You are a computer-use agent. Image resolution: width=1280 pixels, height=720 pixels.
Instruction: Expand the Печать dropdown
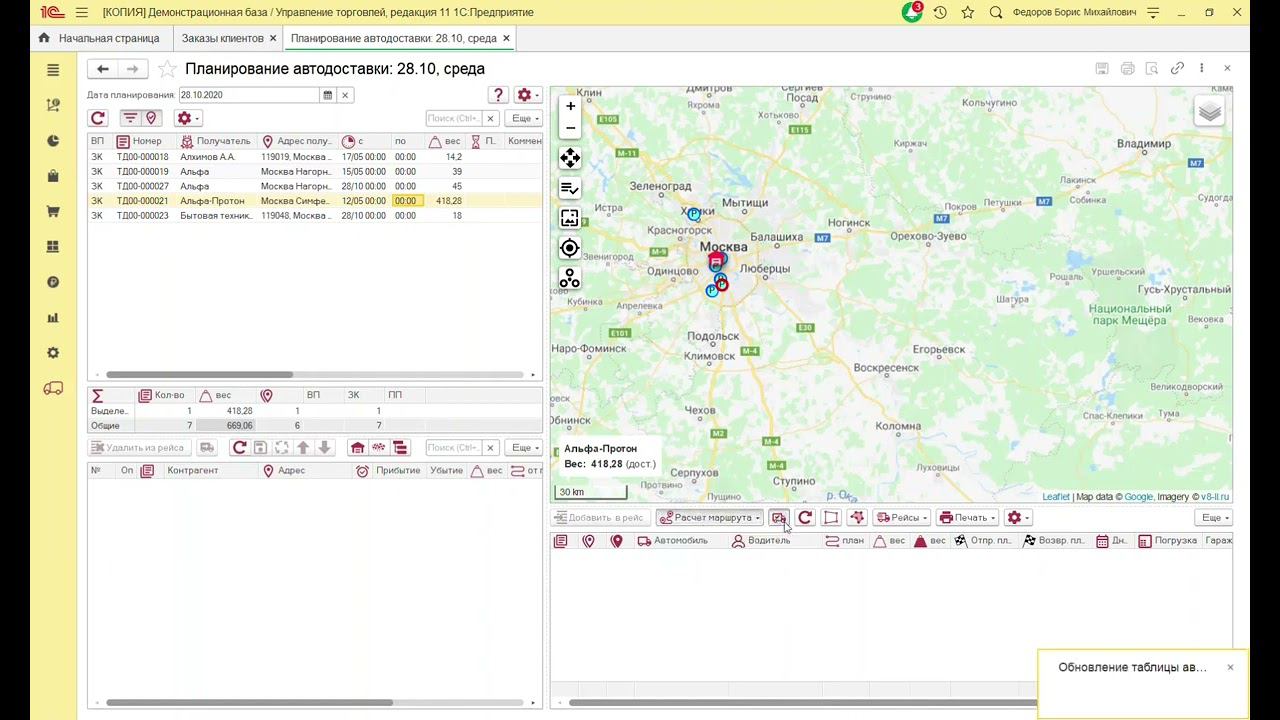967,517
